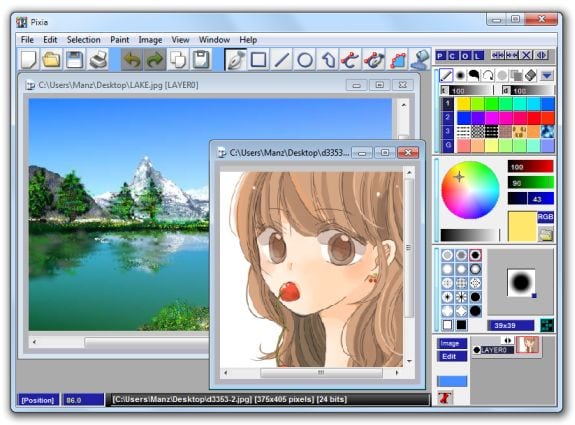This screenshot has height=425, width=575.
Task: Click the layer panel left-right arrows toggle
Action: click(508, 340)
